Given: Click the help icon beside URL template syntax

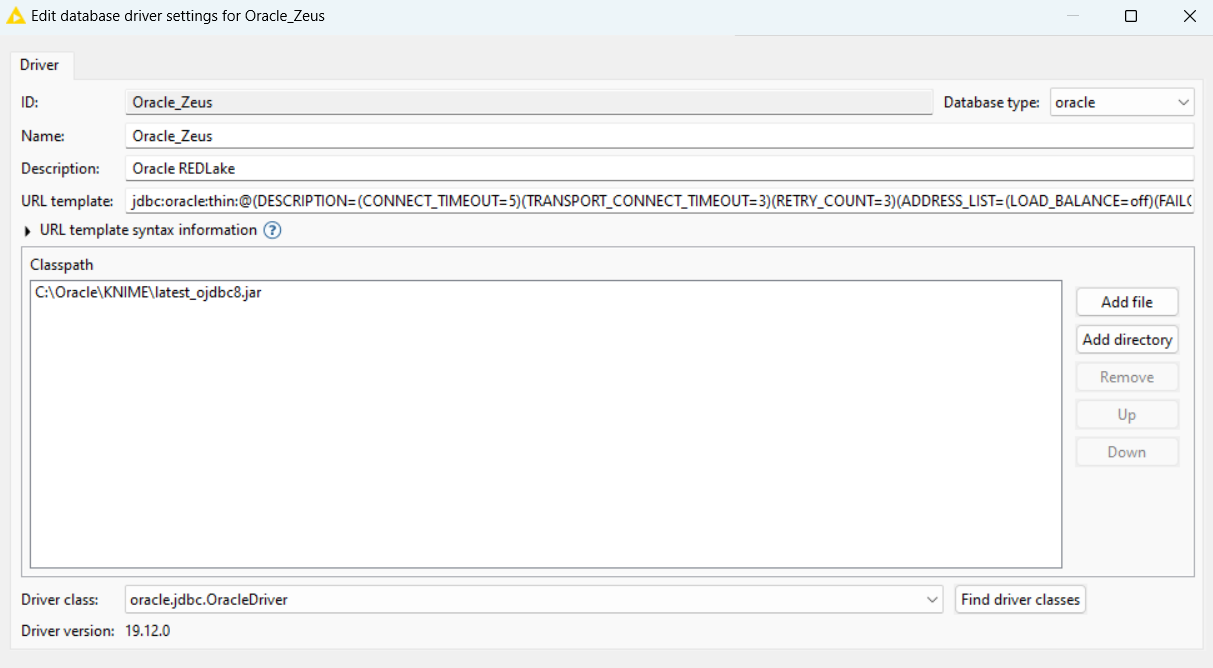Looking at the screenshot, I should point(272,230).
